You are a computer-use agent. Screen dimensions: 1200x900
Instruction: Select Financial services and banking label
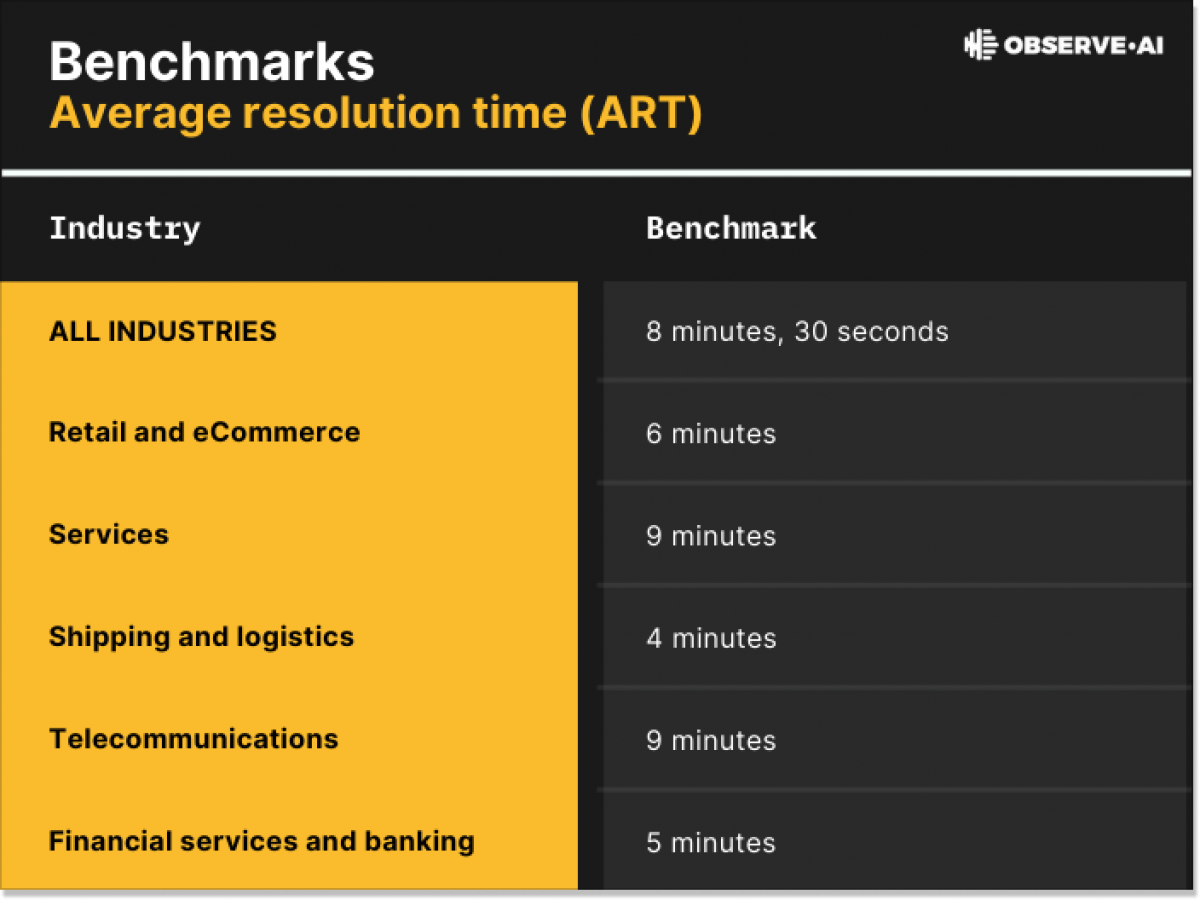[x=261, y=841]
